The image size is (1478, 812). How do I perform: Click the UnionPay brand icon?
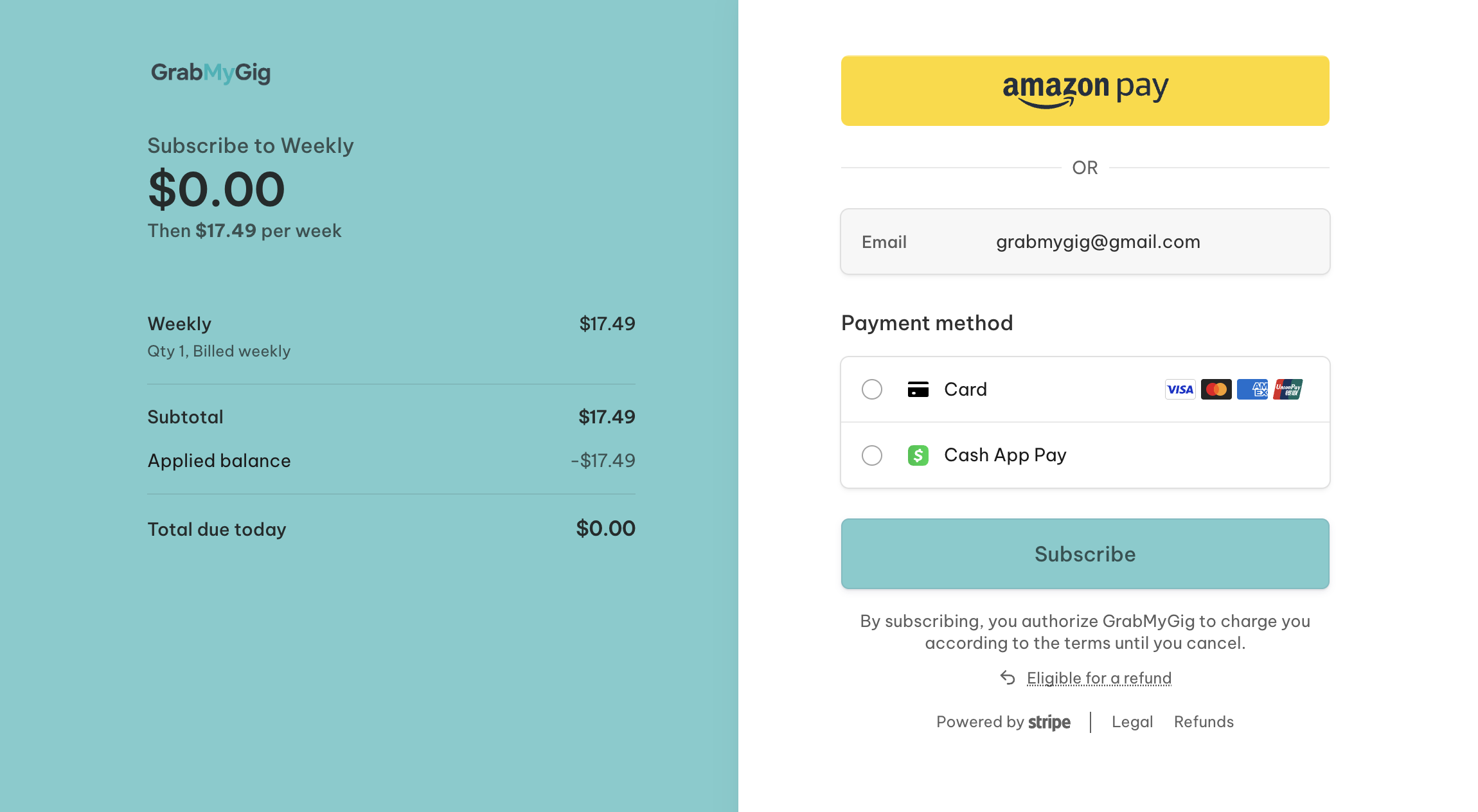tap(1288, 389)
